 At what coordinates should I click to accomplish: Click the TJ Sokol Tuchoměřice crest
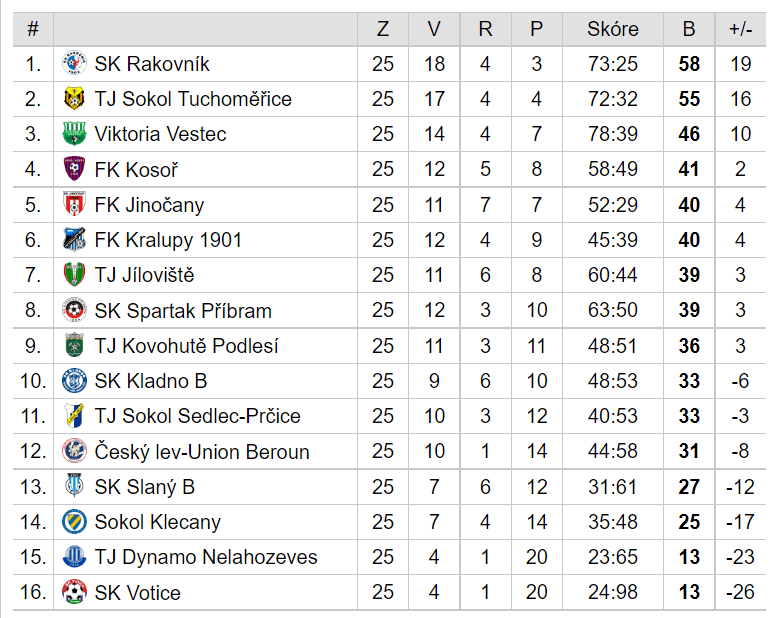(74, 99)
